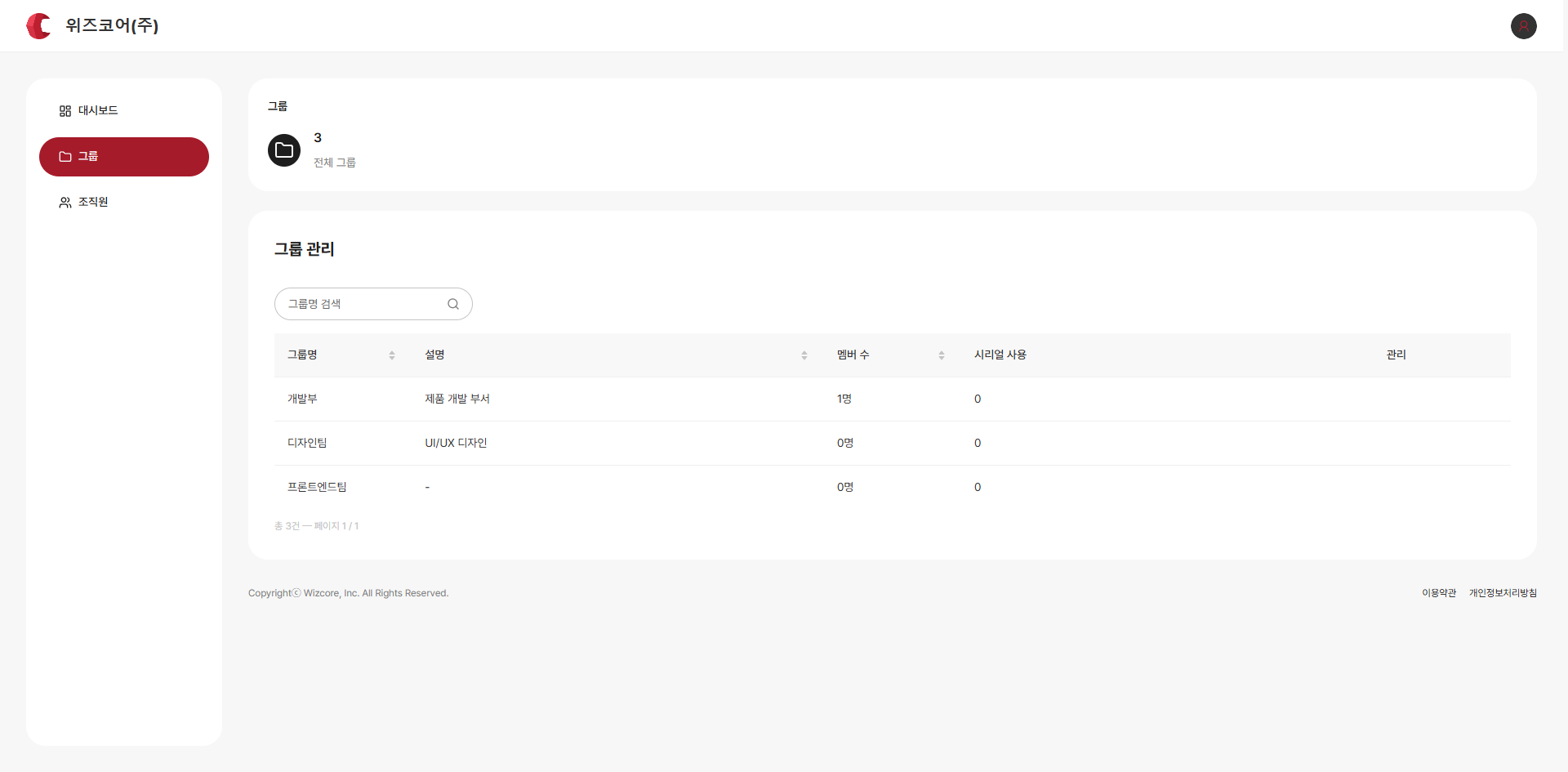Click 0명 member count in 디자인팀 row
1568x772 pixels.
(x=845, y=443)
